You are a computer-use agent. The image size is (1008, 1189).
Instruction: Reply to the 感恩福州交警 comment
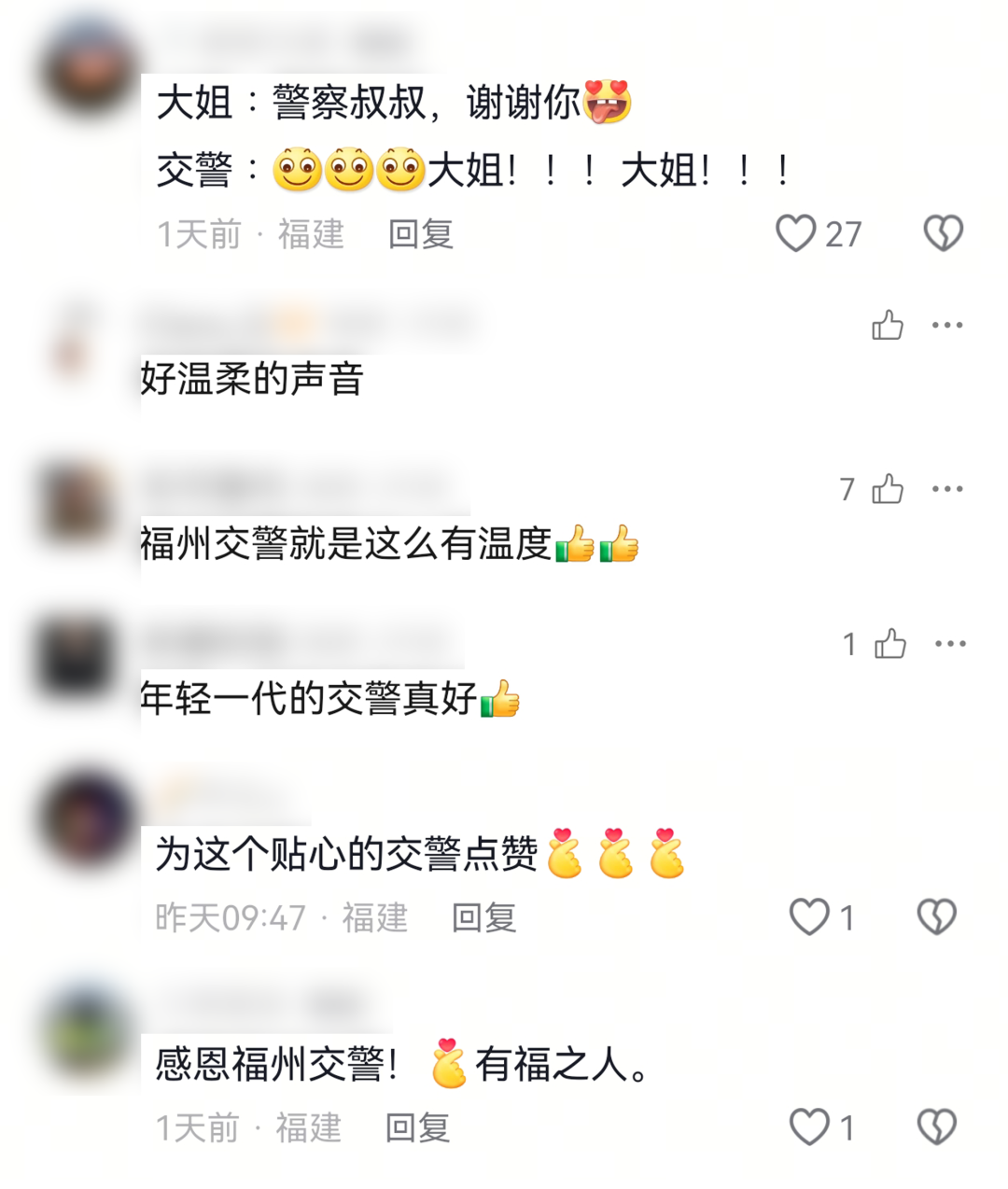pyautogui.click(x=418, y=1127)
